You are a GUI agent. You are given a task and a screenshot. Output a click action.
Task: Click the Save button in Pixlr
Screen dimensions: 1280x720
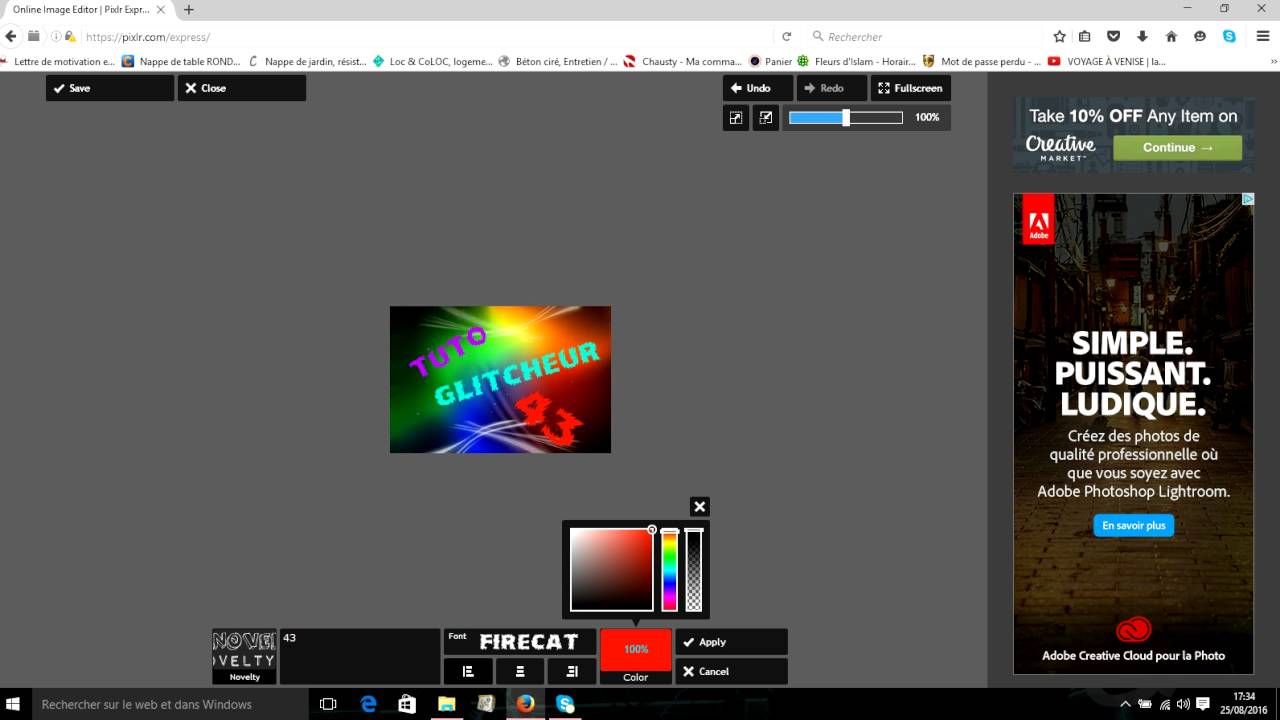tap(110, 88)
